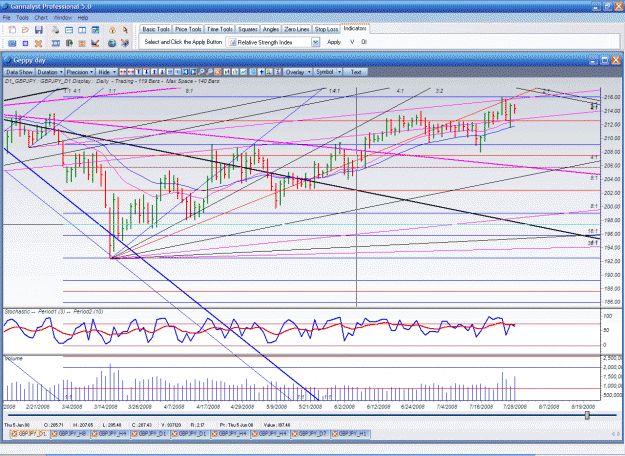Image resolution: width=625 pixels, height=456 pixels.
Task: Click the Text button in chart toolbar
Action: [x=356, y=72]
